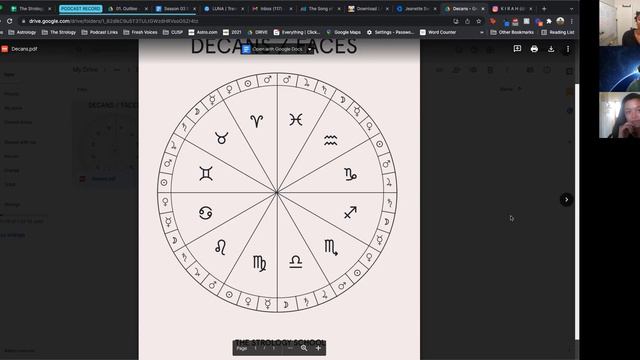640x360 pixels.
Task: Go to the next file arrow
Action: (x=566, y=200)
